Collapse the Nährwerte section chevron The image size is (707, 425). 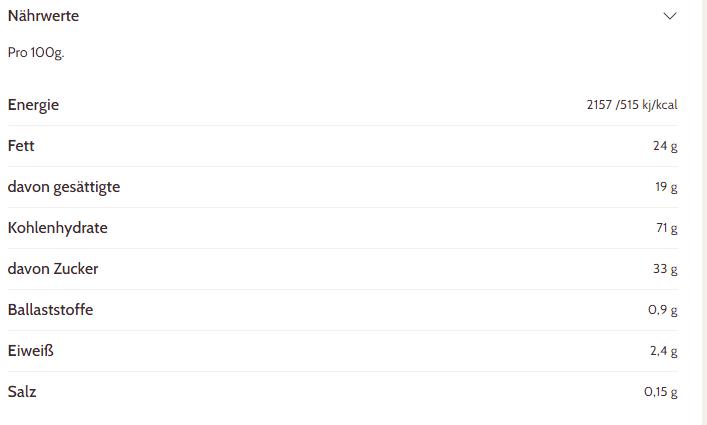(670, 16)
